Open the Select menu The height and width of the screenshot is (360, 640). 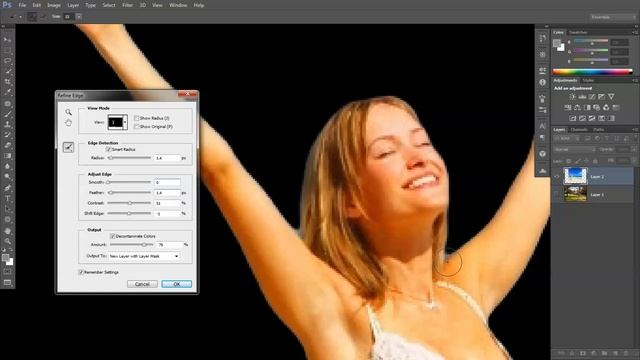click(109, 5)
